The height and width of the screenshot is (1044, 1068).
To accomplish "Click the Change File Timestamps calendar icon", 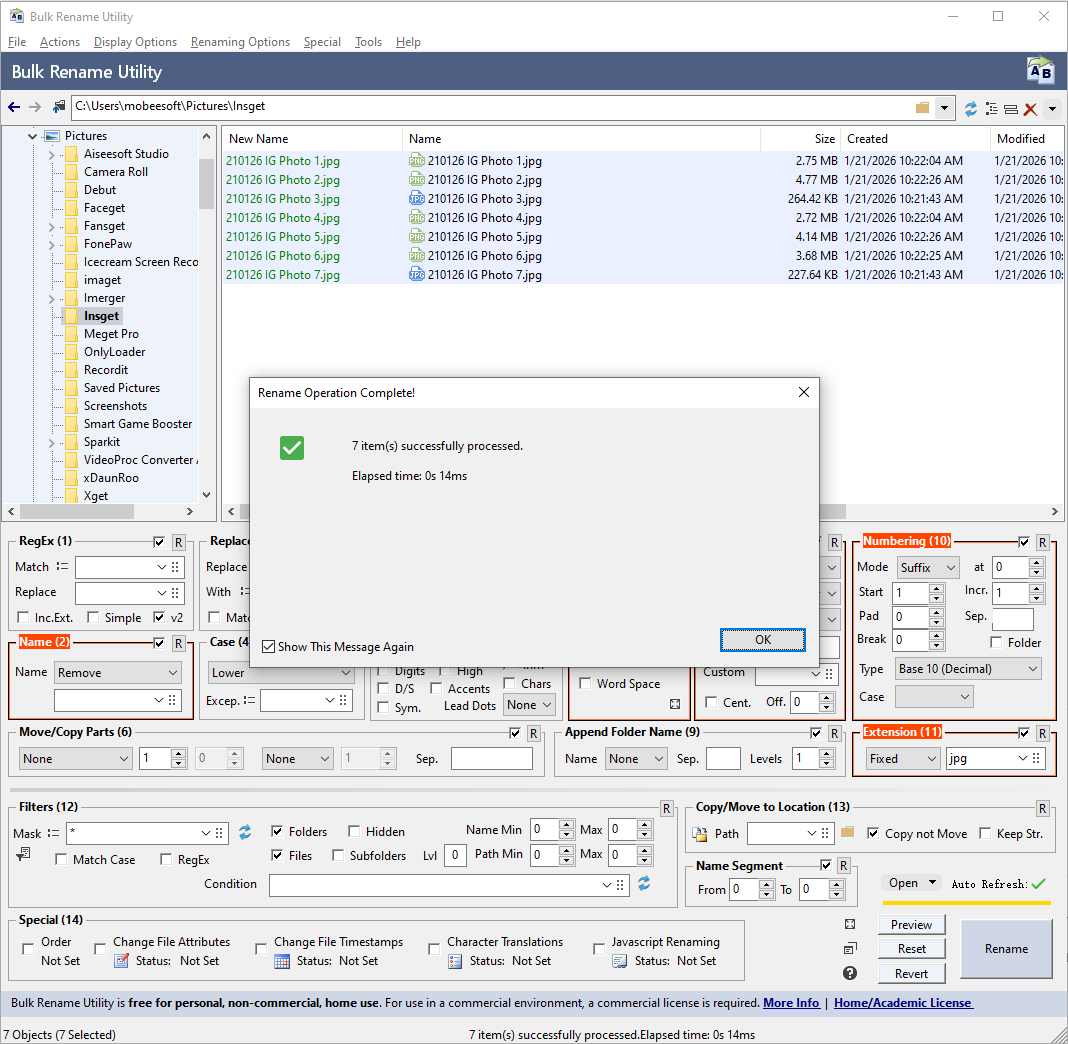I will (282, 961).
